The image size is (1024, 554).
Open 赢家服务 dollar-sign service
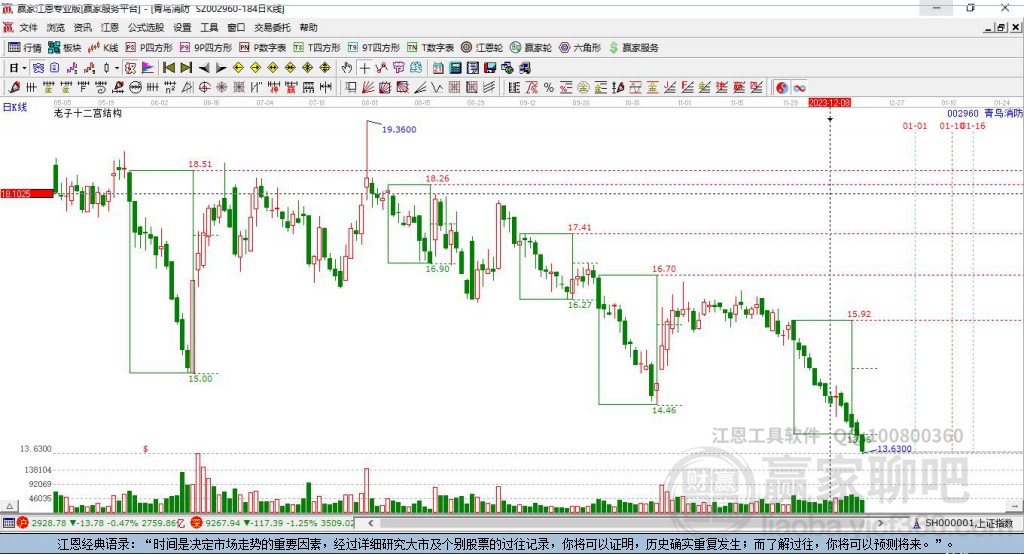[x=633, y=48]
